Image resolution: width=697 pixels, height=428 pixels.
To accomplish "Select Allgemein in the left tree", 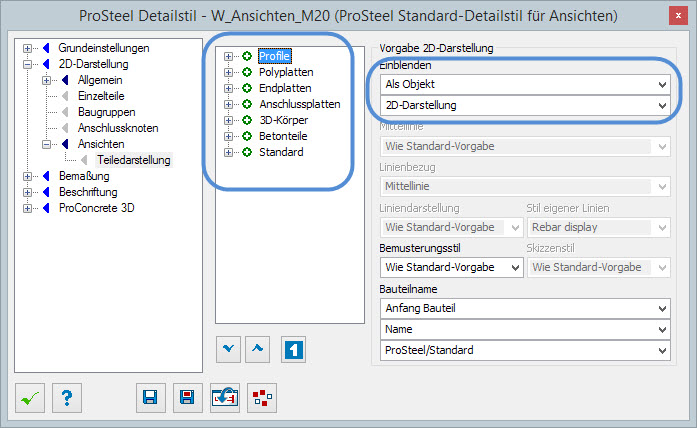I will coord(100,80).
